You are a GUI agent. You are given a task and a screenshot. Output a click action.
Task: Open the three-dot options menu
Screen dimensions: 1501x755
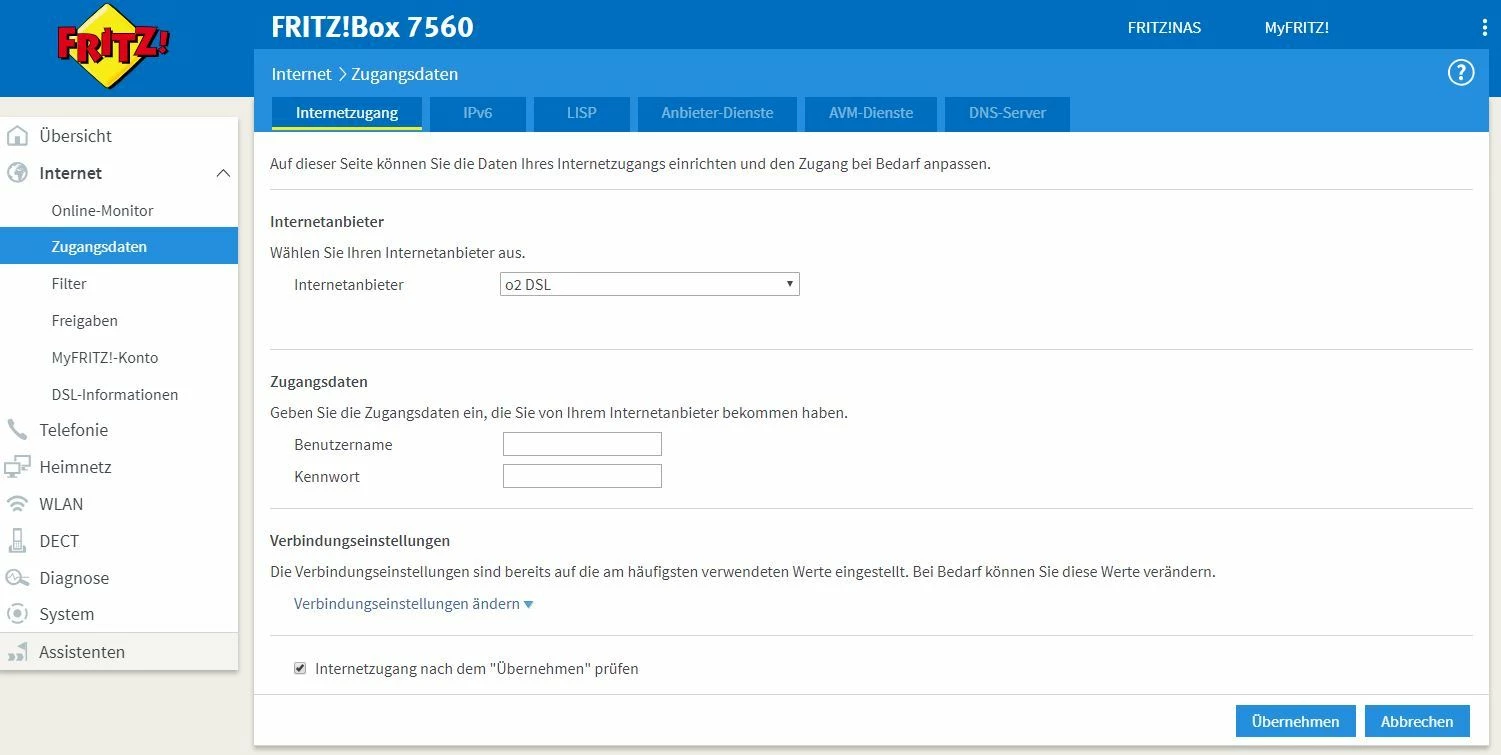click(x=1485, y=28)
